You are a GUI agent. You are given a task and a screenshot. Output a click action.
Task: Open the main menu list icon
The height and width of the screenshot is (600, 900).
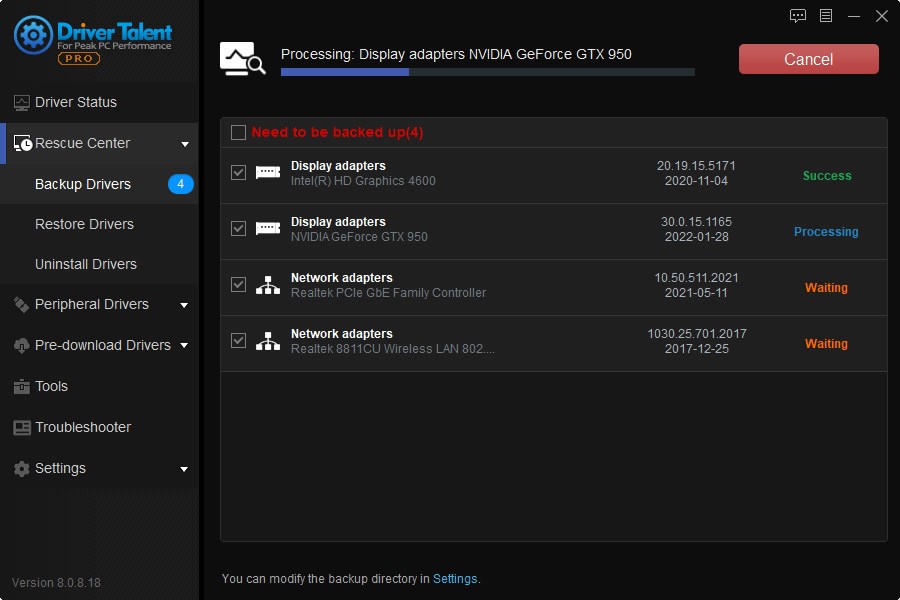coord(826,16)
